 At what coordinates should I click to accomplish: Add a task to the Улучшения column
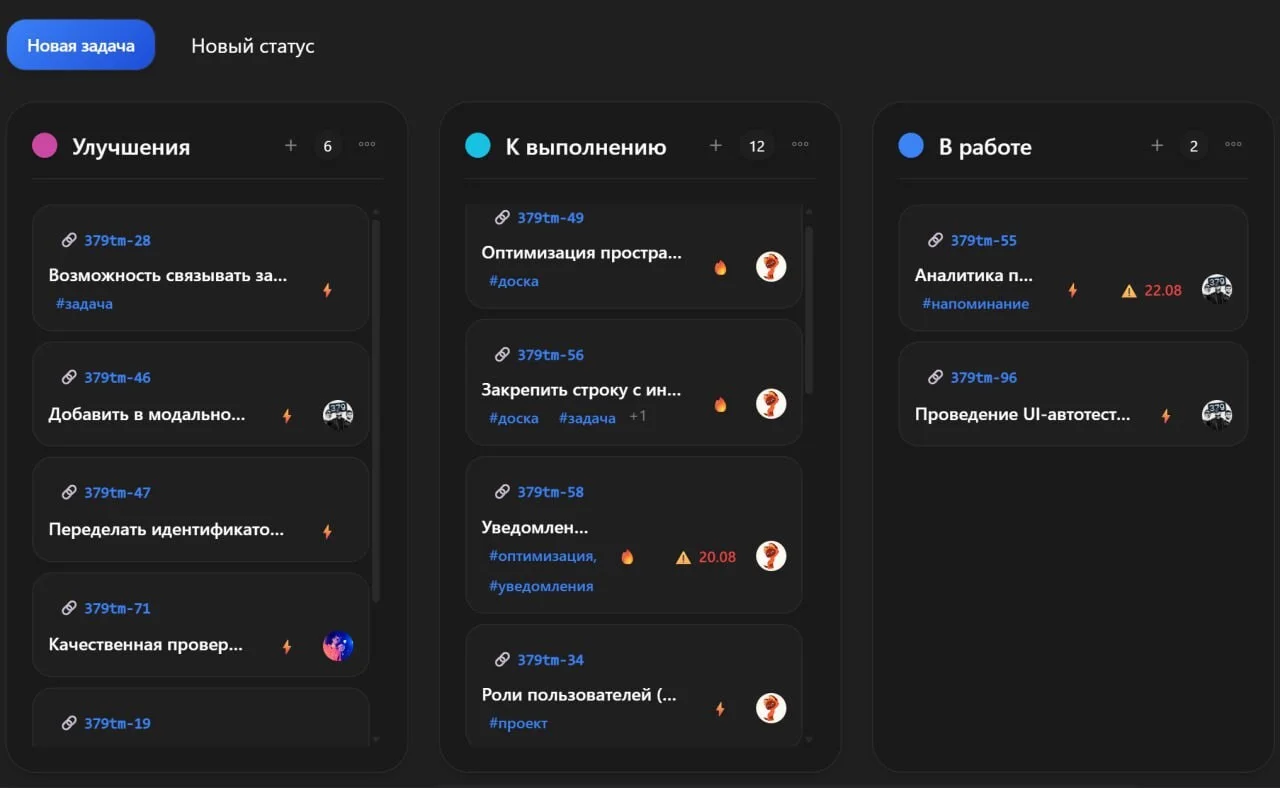[x=291, y=146]
